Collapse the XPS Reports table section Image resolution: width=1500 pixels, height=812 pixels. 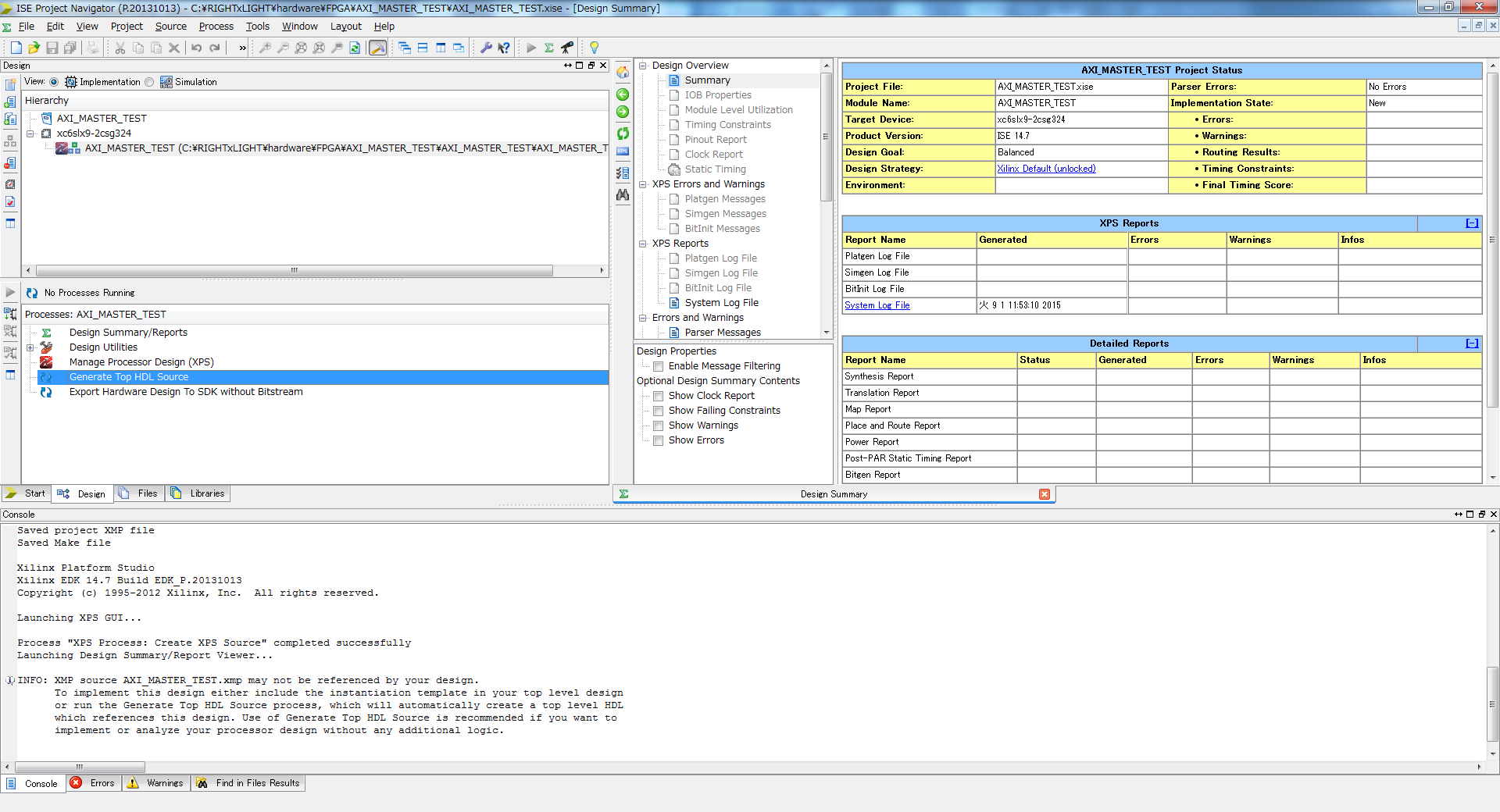tap(1472, 223)
